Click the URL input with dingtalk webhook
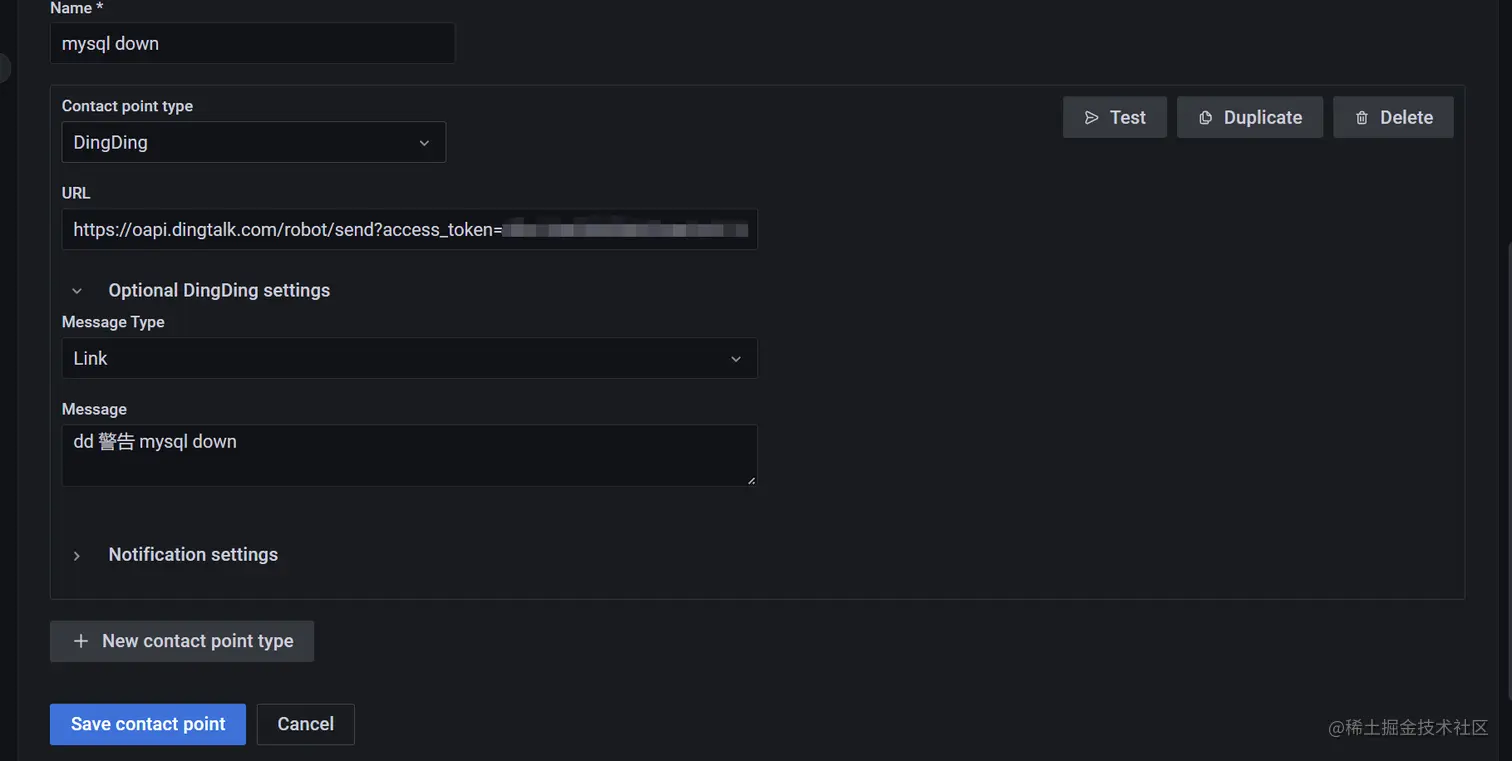 coord(409,229)
